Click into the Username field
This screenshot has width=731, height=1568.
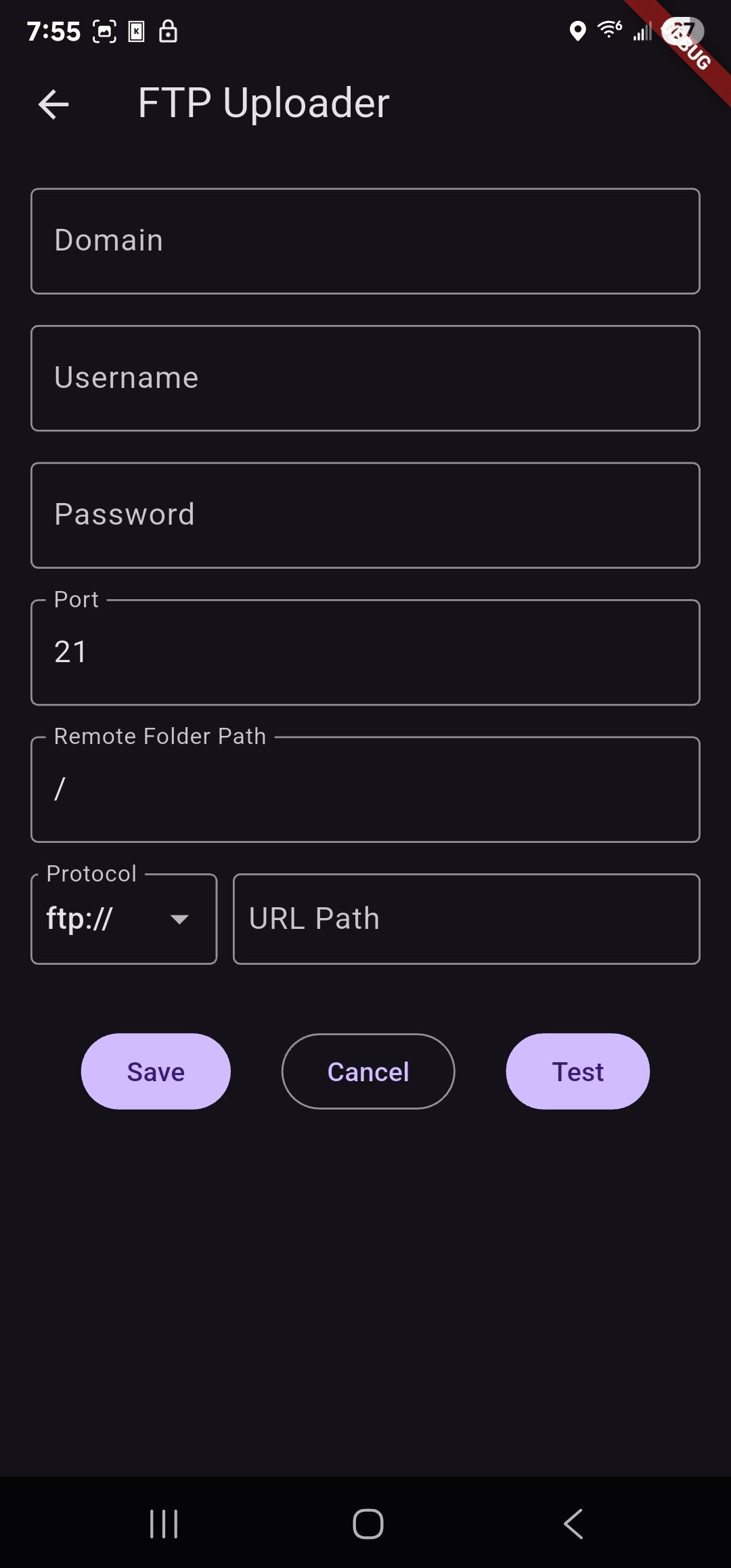[365, 378]
